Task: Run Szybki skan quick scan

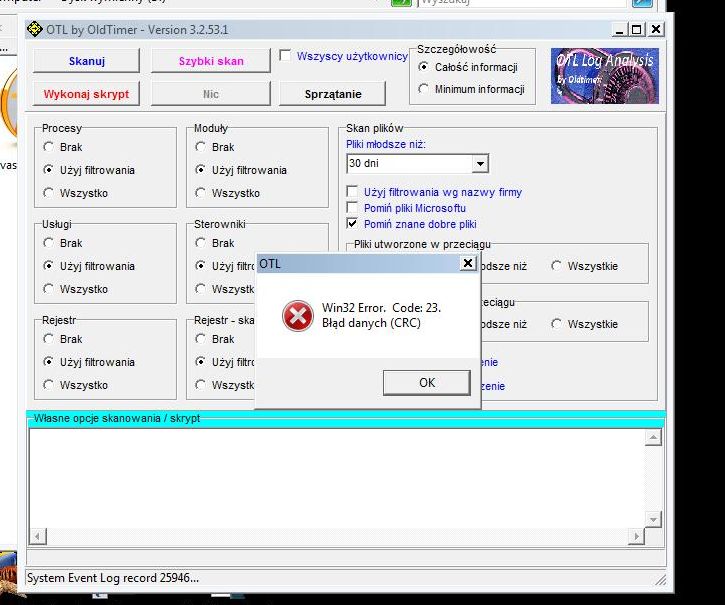Action: [x=211, y=61]
